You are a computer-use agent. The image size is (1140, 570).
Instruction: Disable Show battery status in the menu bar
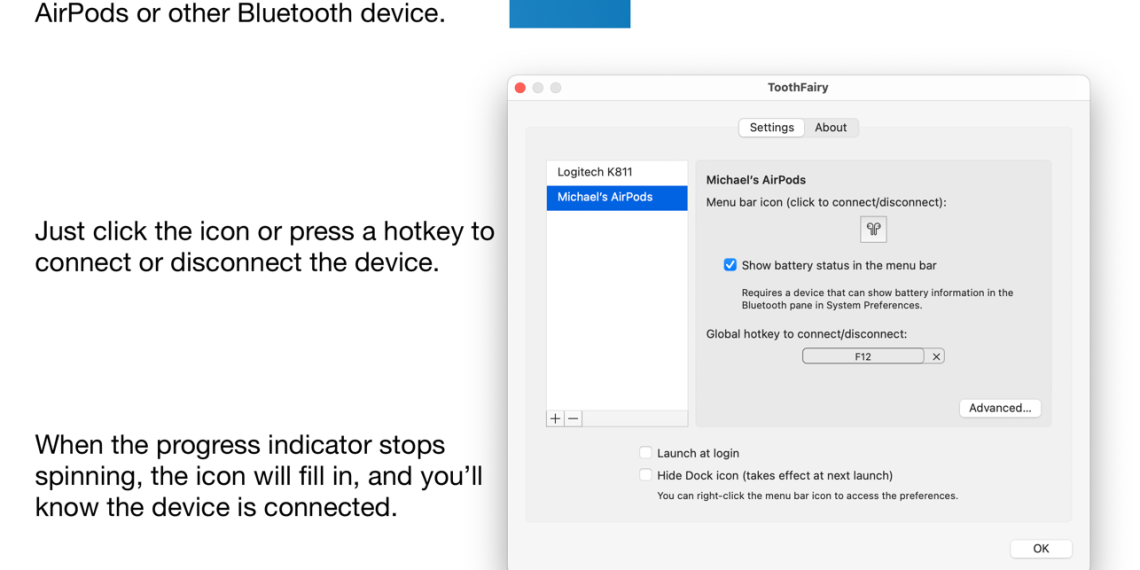730,265
